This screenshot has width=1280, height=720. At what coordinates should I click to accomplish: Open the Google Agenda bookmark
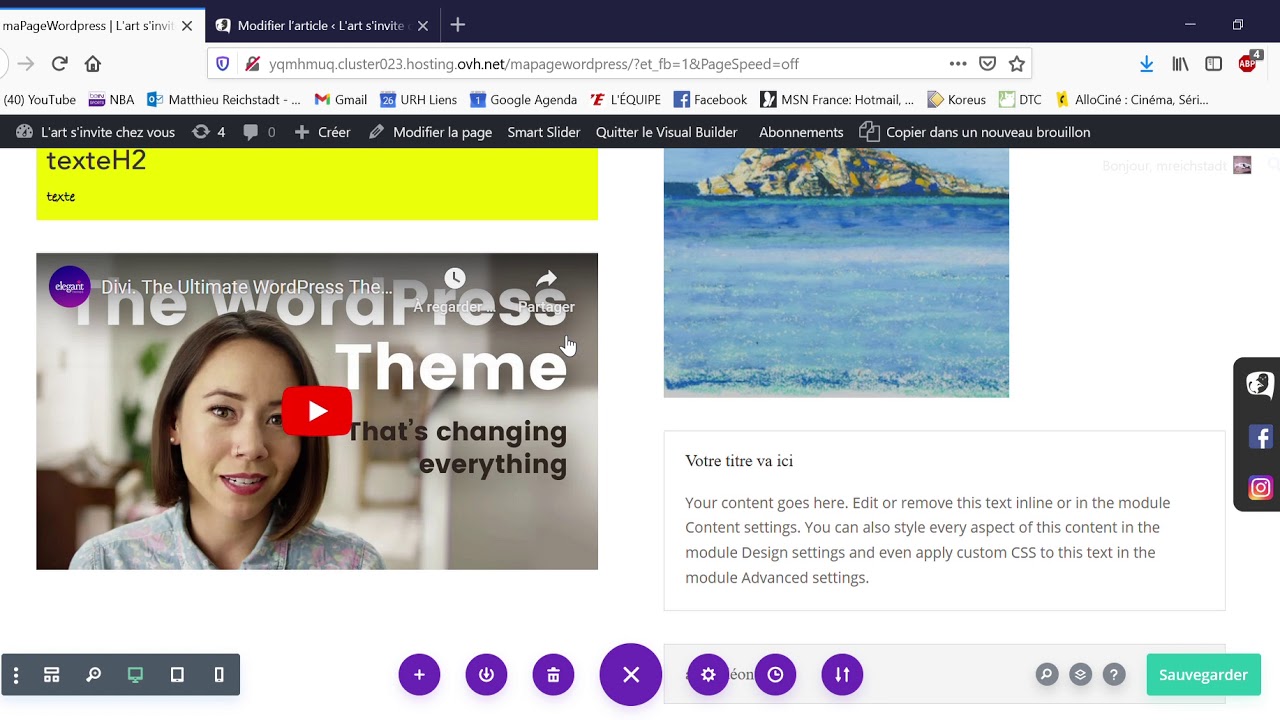click(524, 99)
